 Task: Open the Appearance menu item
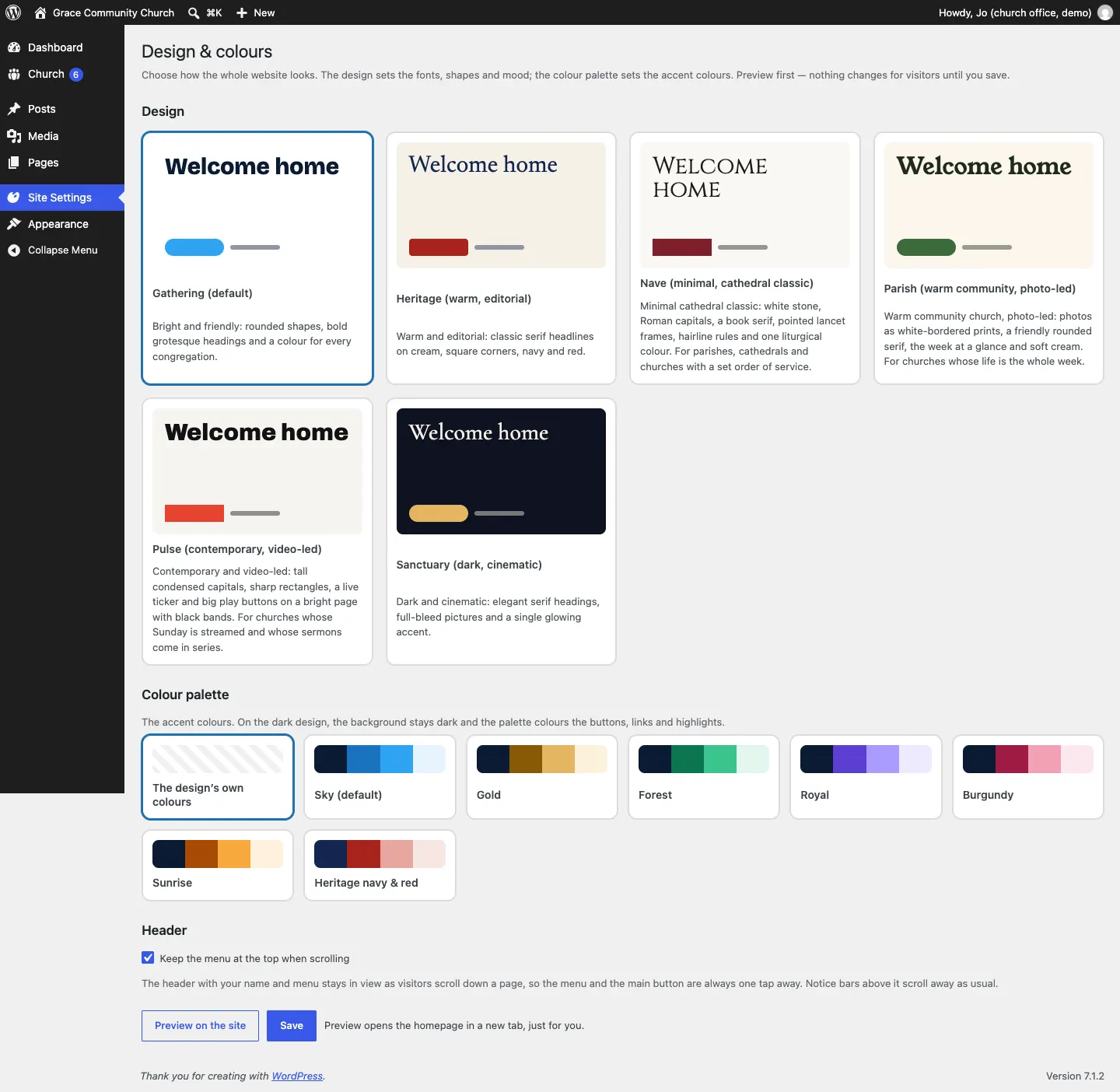tap(62, 224)
